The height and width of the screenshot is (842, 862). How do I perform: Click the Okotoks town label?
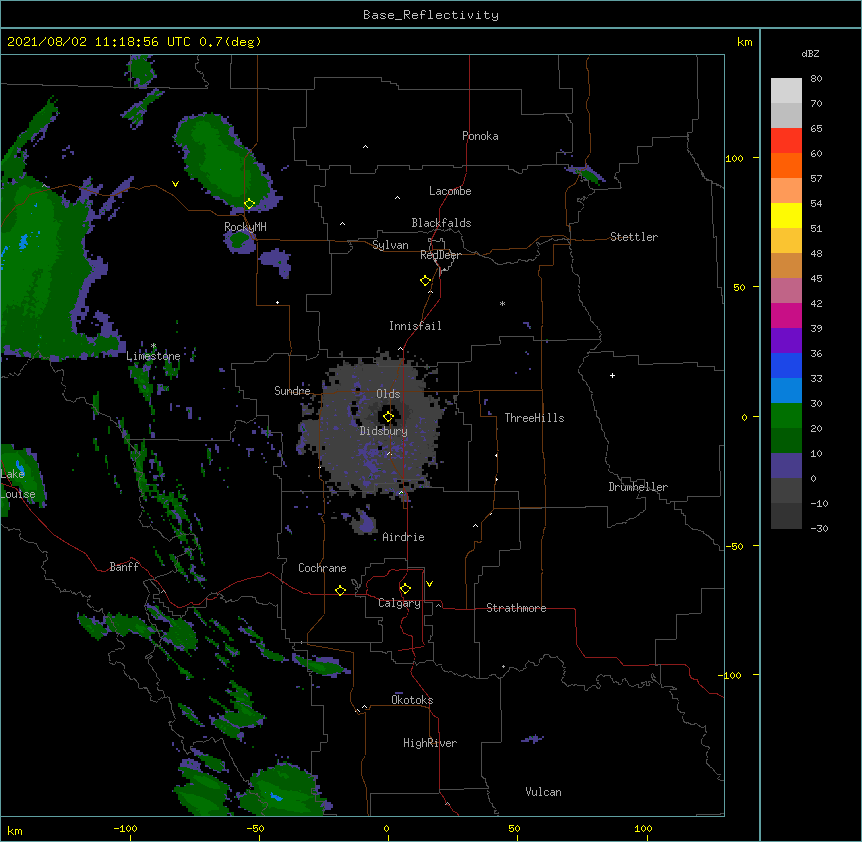tap(412, 700)
